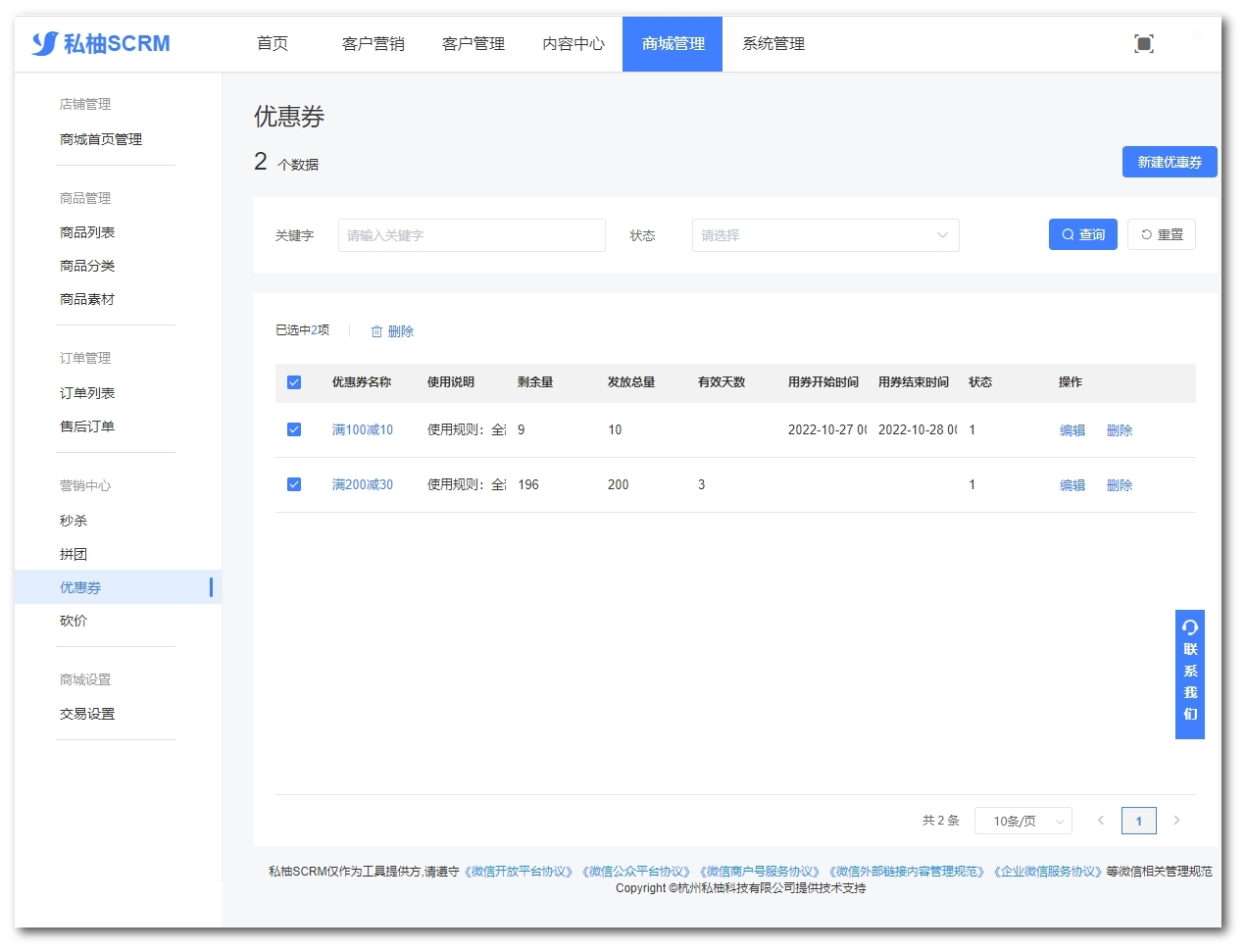This screenshot has height=952, width=1246.
Task: Click the 新建优惠券 button
Action: click(1169, 162)
